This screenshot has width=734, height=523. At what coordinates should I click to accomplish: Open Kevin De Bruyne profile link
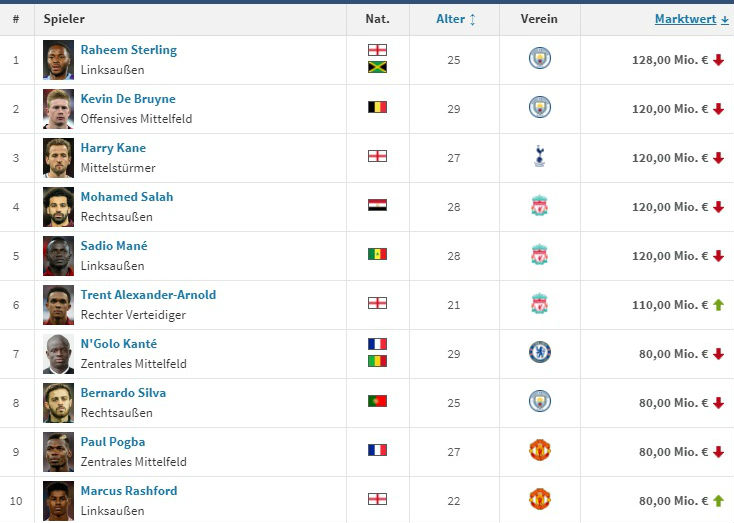pos(128,99)
